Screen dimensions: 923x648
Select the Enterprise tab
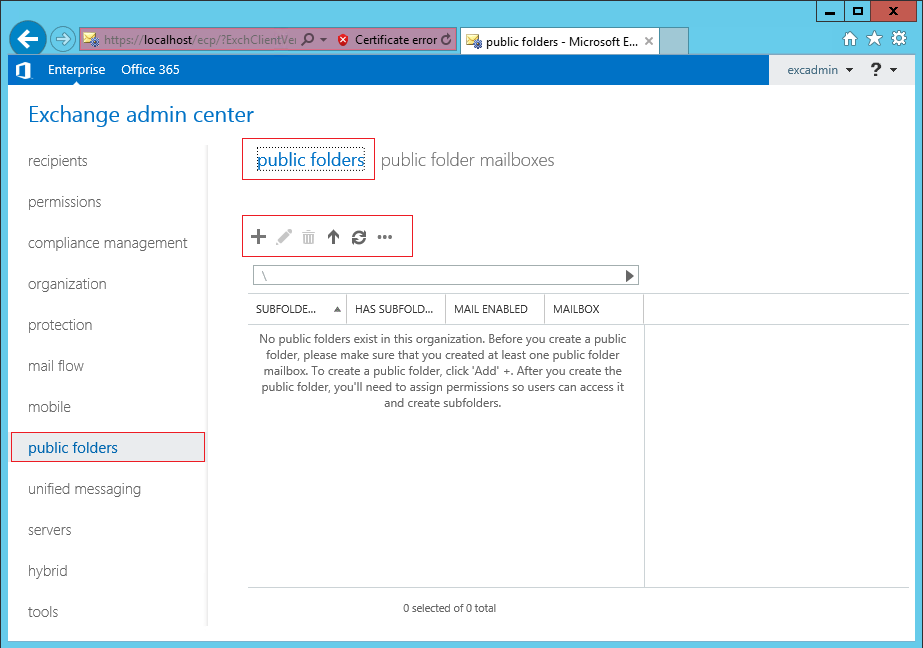click(x=77, y=69)
